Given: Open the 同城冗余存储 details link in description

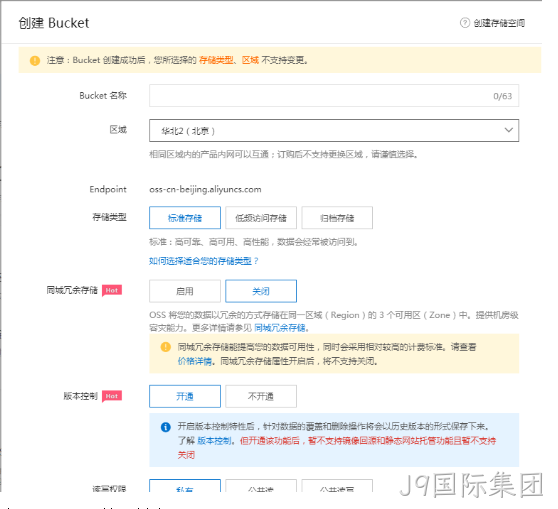Looking at the screenshot, I should pos(280,328).
